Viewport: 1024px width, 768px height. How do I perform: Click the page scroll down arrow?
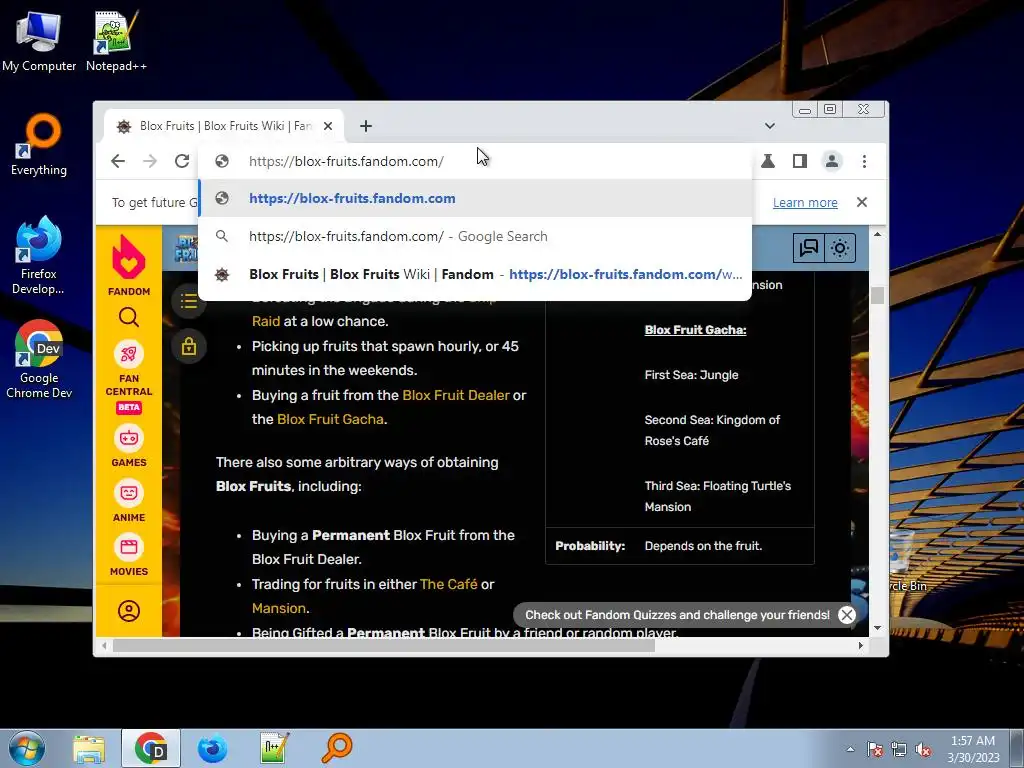point(877,628)
